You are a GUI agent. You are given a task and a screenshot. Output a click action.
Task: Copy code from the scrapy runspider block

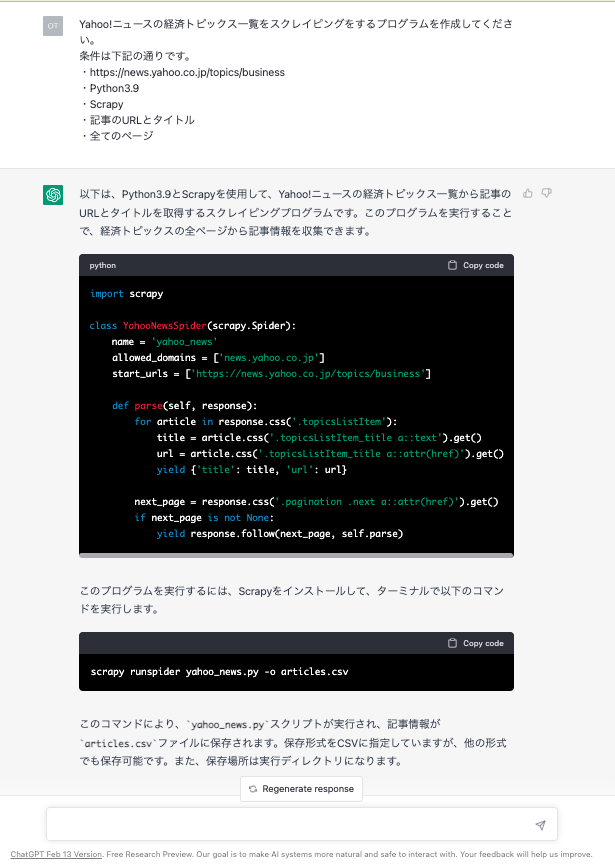(476, 643)
